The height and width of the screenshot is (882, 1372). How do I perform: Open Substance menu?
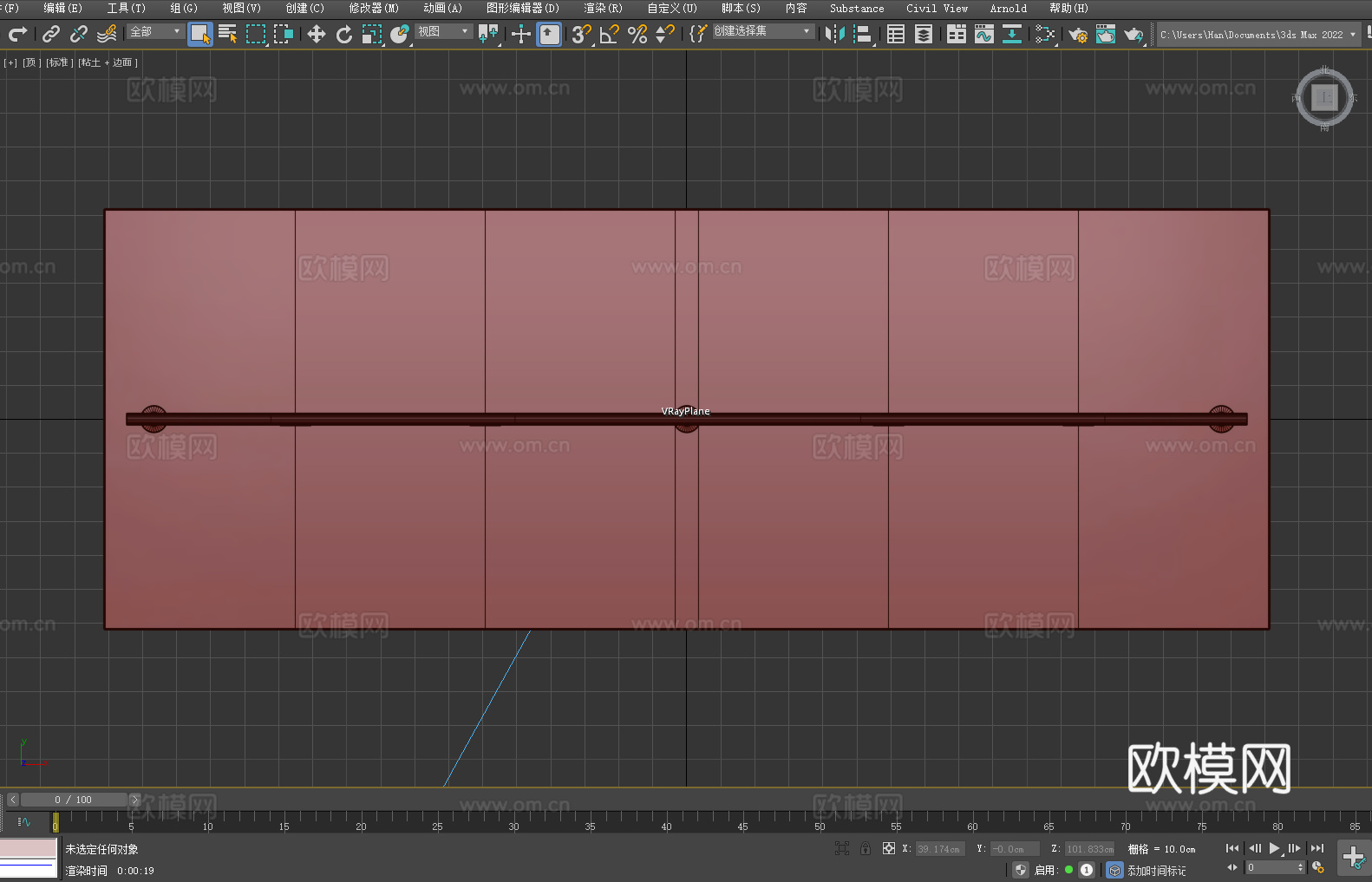pos(857,8)
